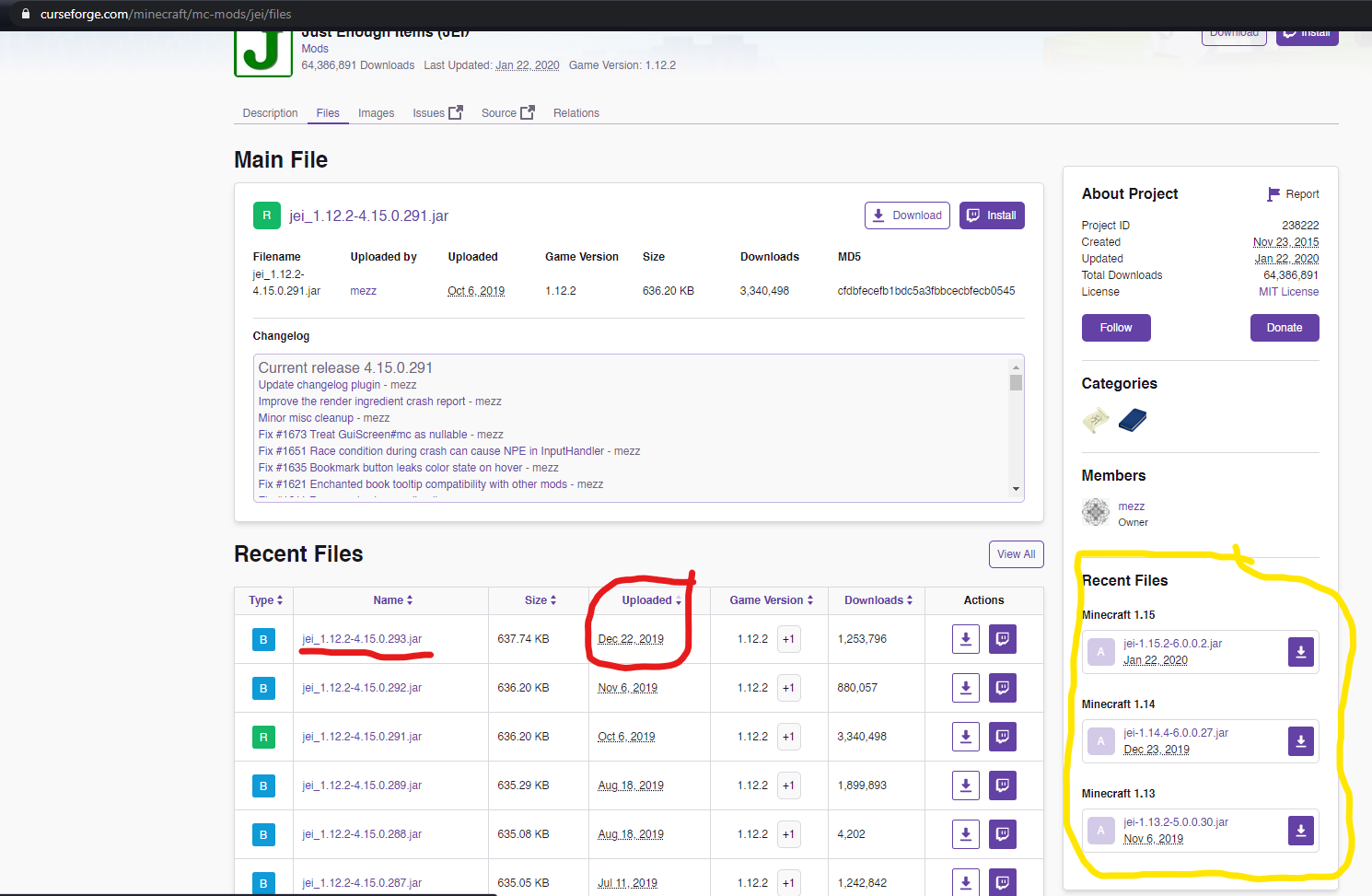Download jei_1.12.2-4.15.0.289.jar via arrow icon

966,785
